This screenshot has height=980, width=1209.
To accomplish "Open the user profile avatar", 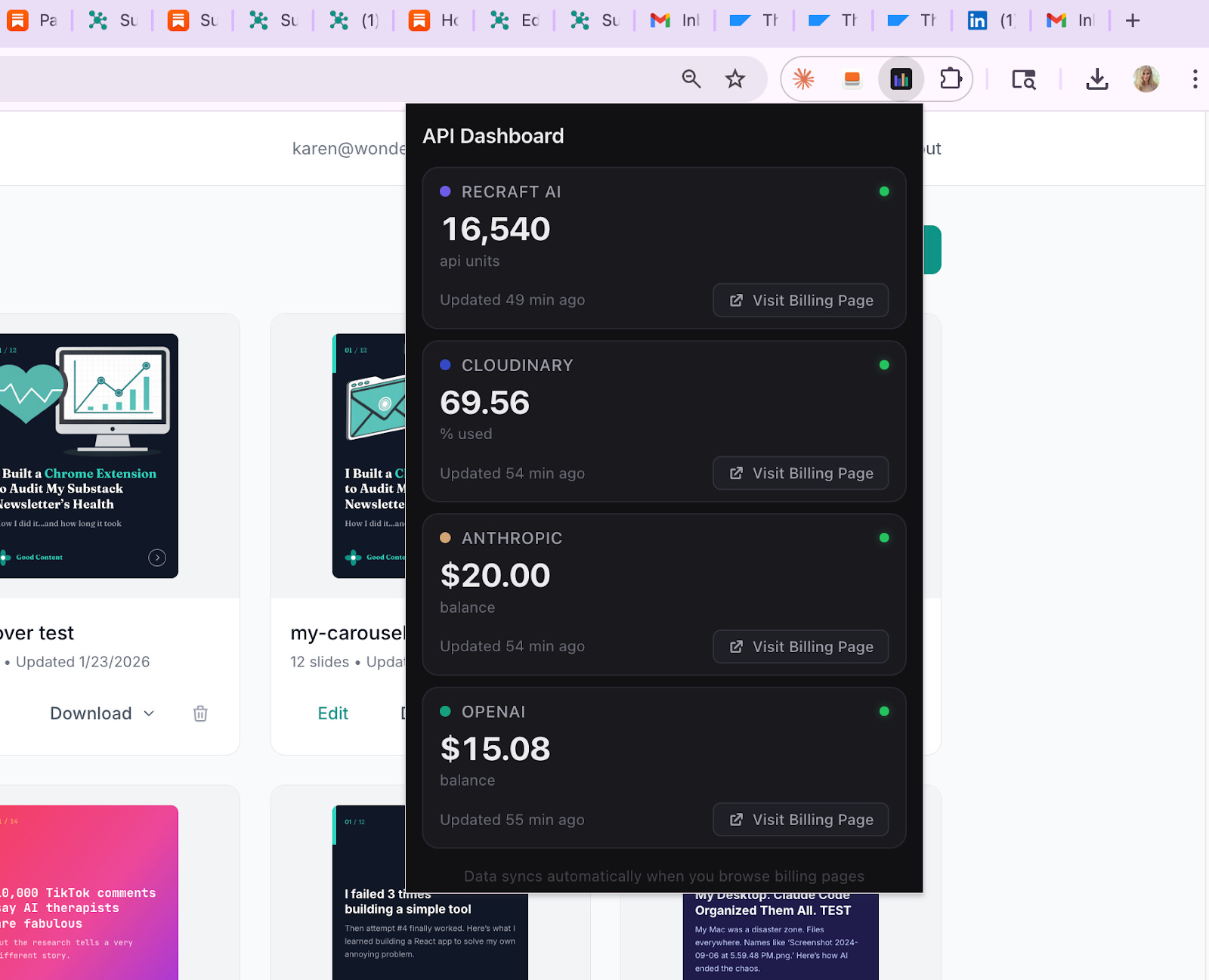I will 1146,79.
